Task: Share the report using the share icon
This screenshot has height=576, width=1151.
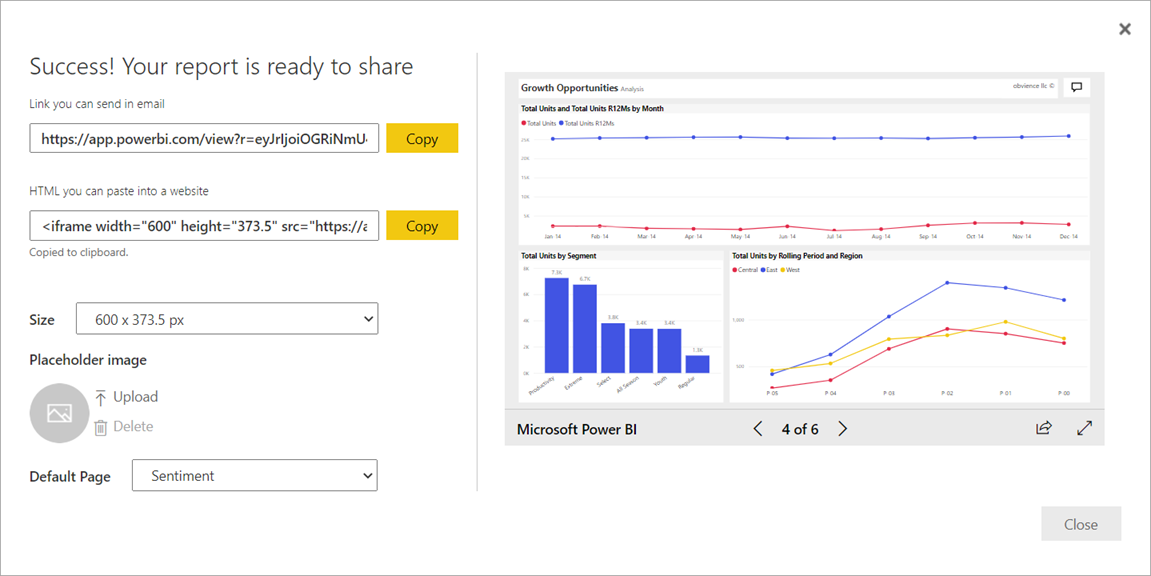Action: click(x=1044, y=428)
